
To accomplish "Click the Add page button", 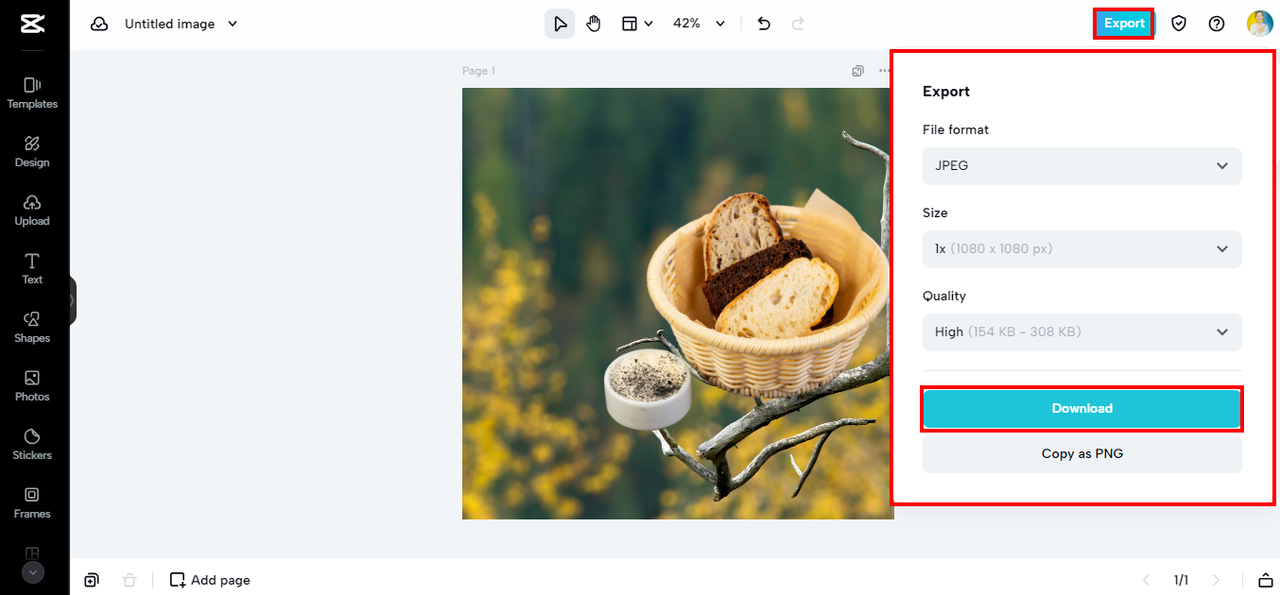I will [x=210, y=580].
